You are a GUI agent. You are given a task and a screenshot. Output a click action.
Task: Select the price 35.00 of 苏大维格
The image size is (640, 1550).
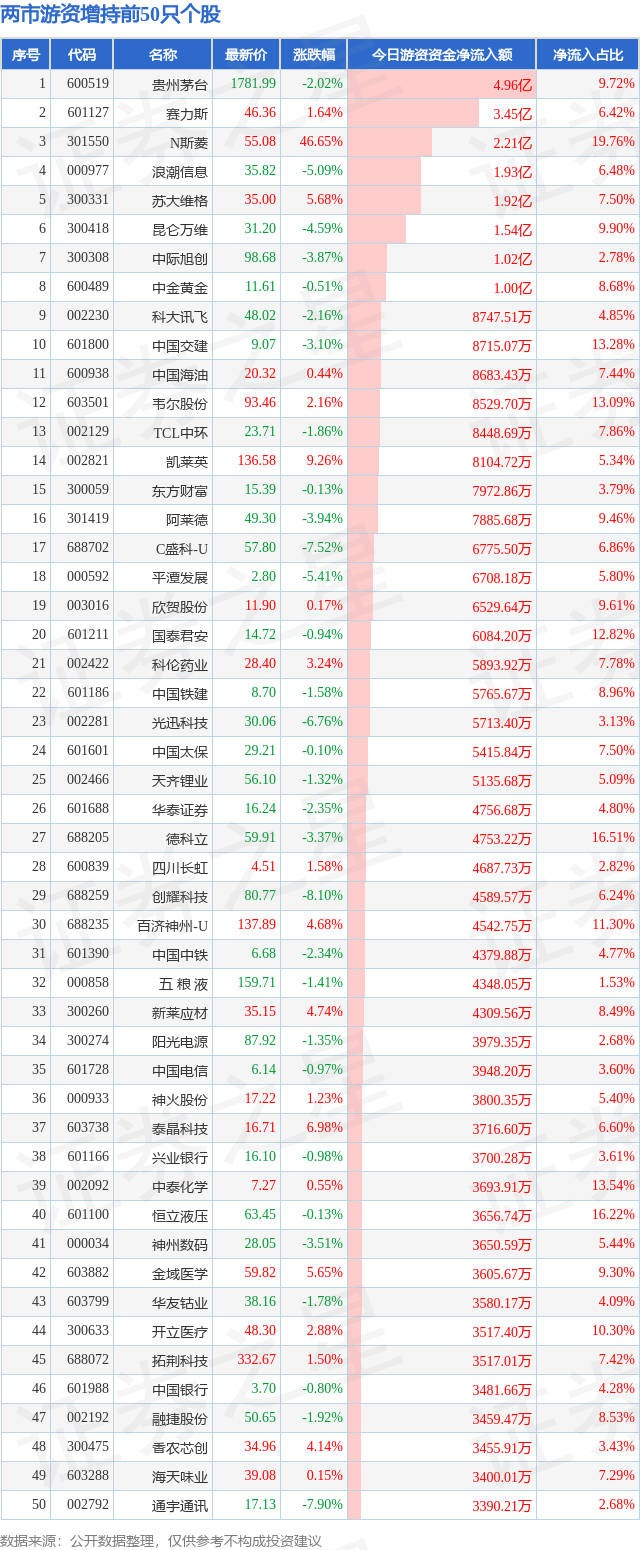pos(260,200)
